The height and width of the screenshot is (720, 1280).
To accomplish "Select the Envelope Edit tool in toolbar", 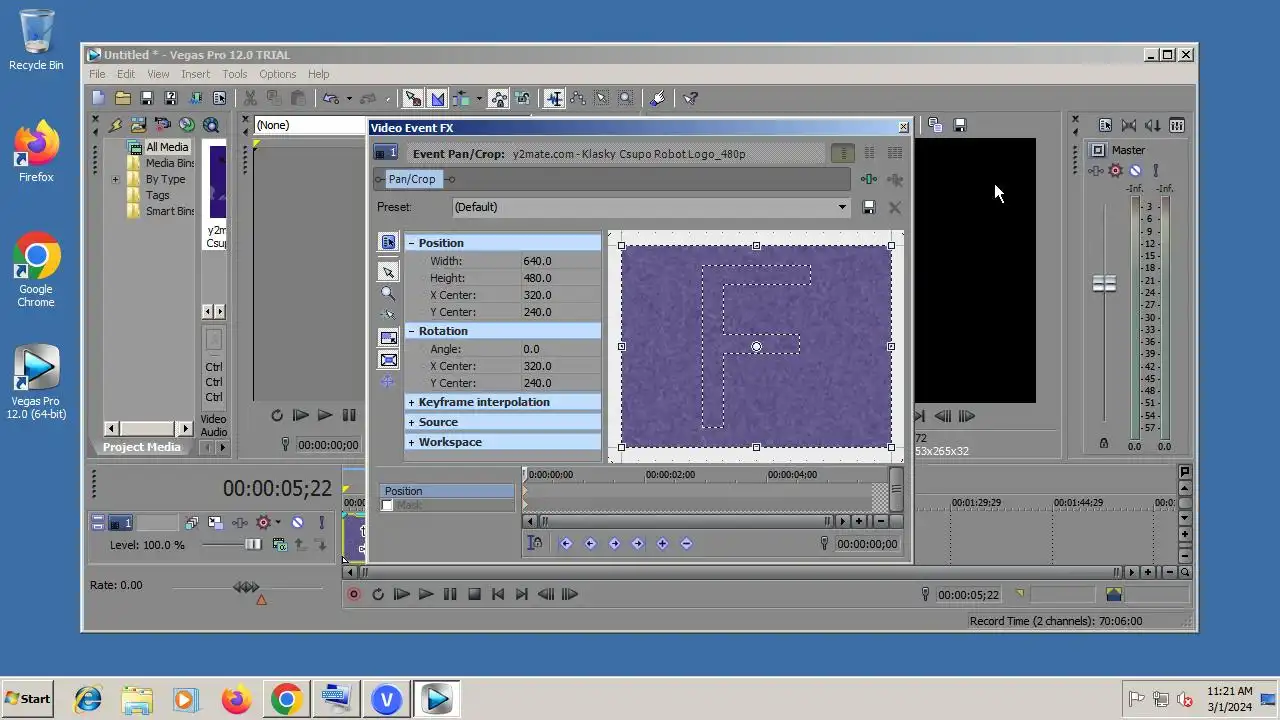I will pos(578,98).
